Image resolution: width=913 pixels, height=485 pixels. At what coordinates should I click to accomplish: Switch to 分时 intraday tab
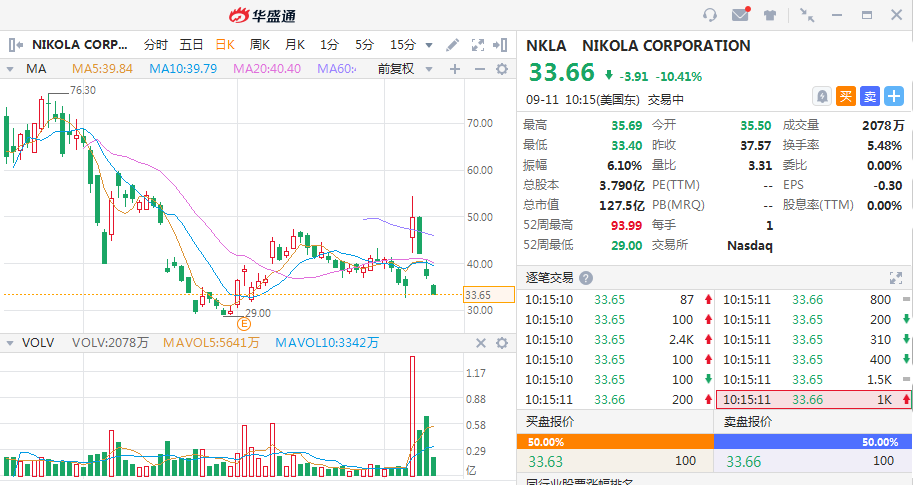pyautogui.click(x=155, y=45)
